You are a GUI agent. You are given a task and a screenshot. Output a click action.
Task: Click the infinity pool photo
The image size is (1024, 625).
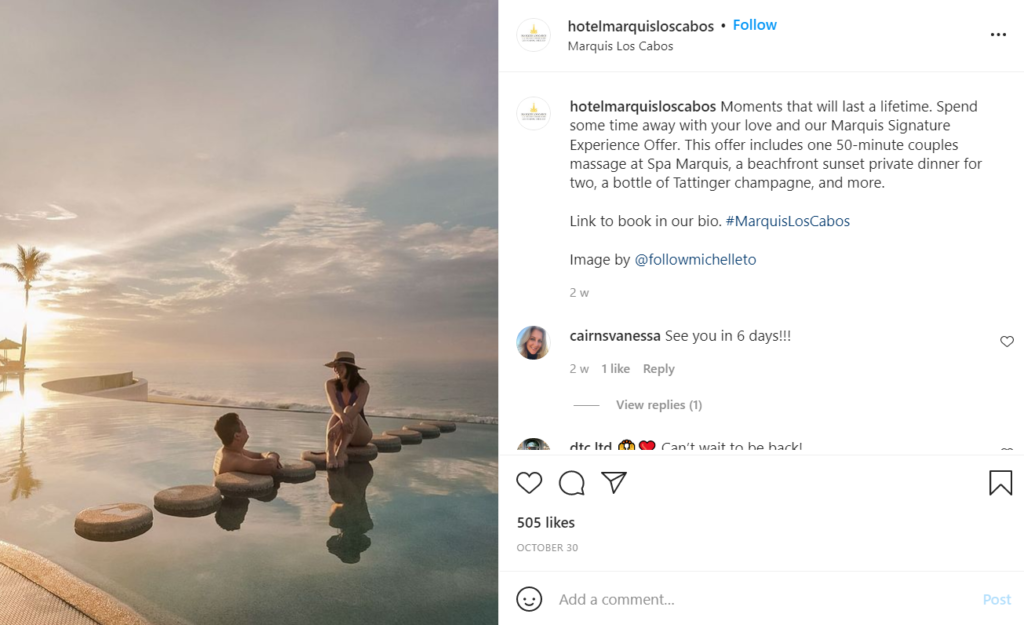[x=249, y=312]
